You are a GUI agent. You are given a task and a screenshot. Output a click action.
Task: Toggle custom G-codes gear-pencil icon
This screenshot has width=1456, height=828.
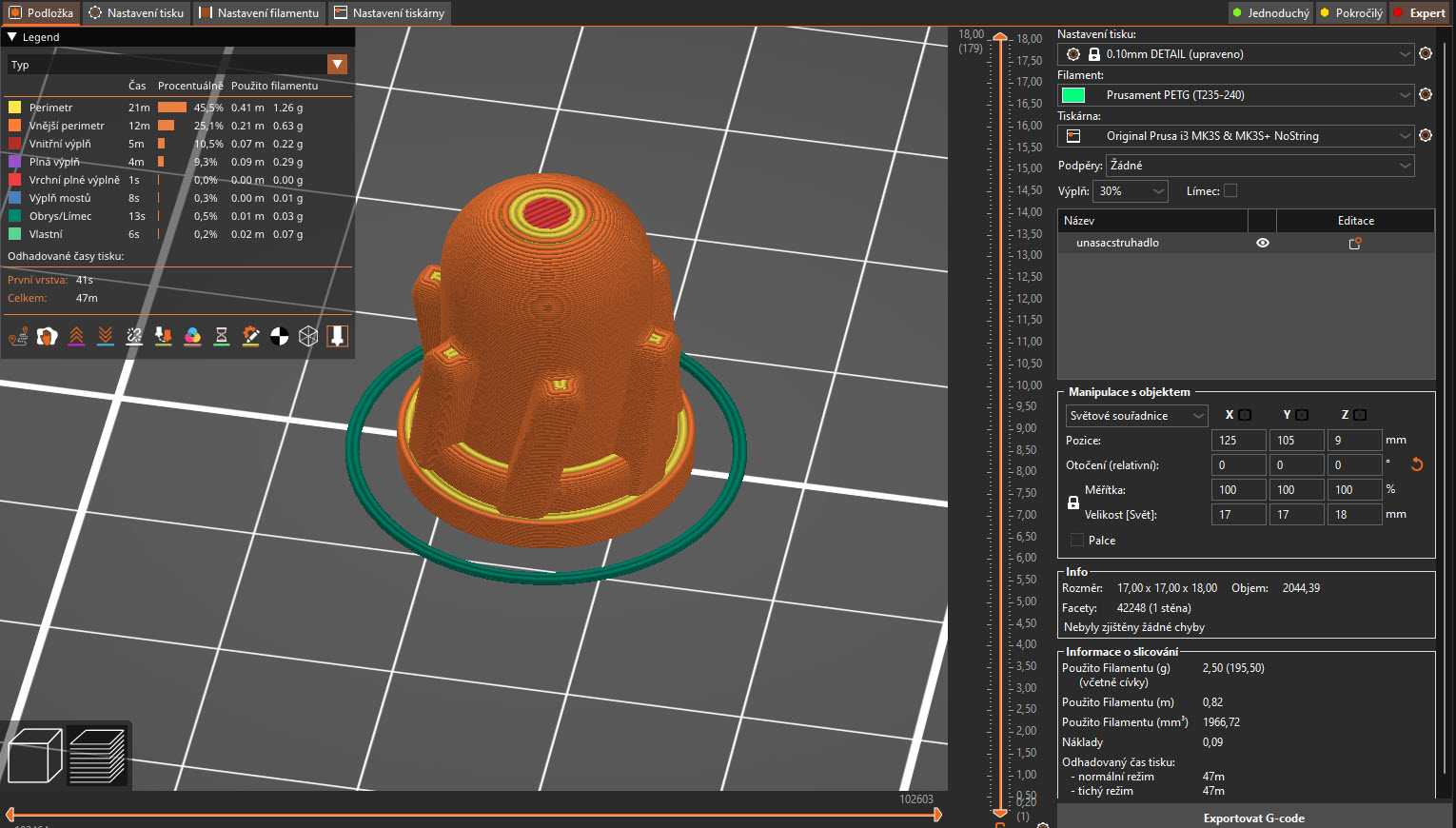[250, 336]
